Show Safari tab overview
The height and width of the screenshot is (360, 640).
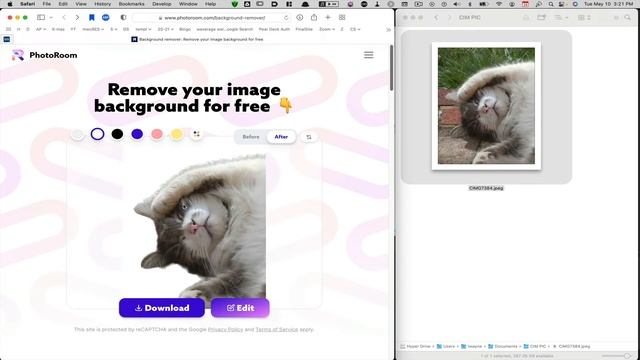342,18
